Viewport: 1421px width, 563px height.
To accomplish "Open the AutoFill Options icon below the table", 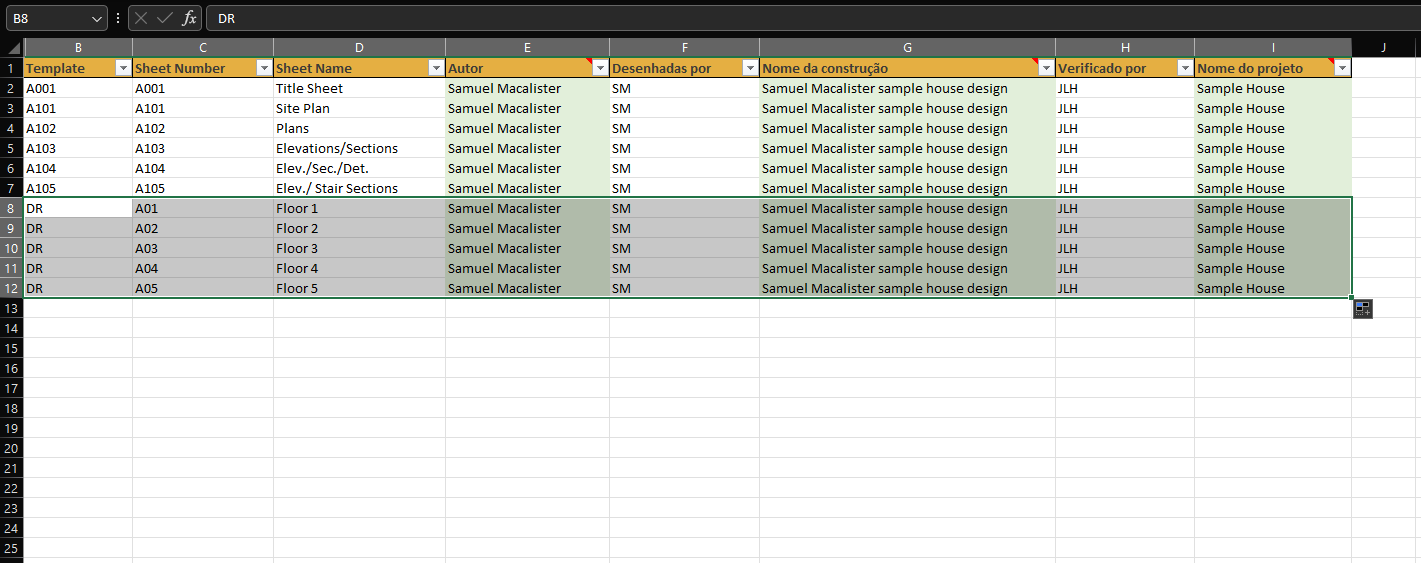I will point(1363,309).
